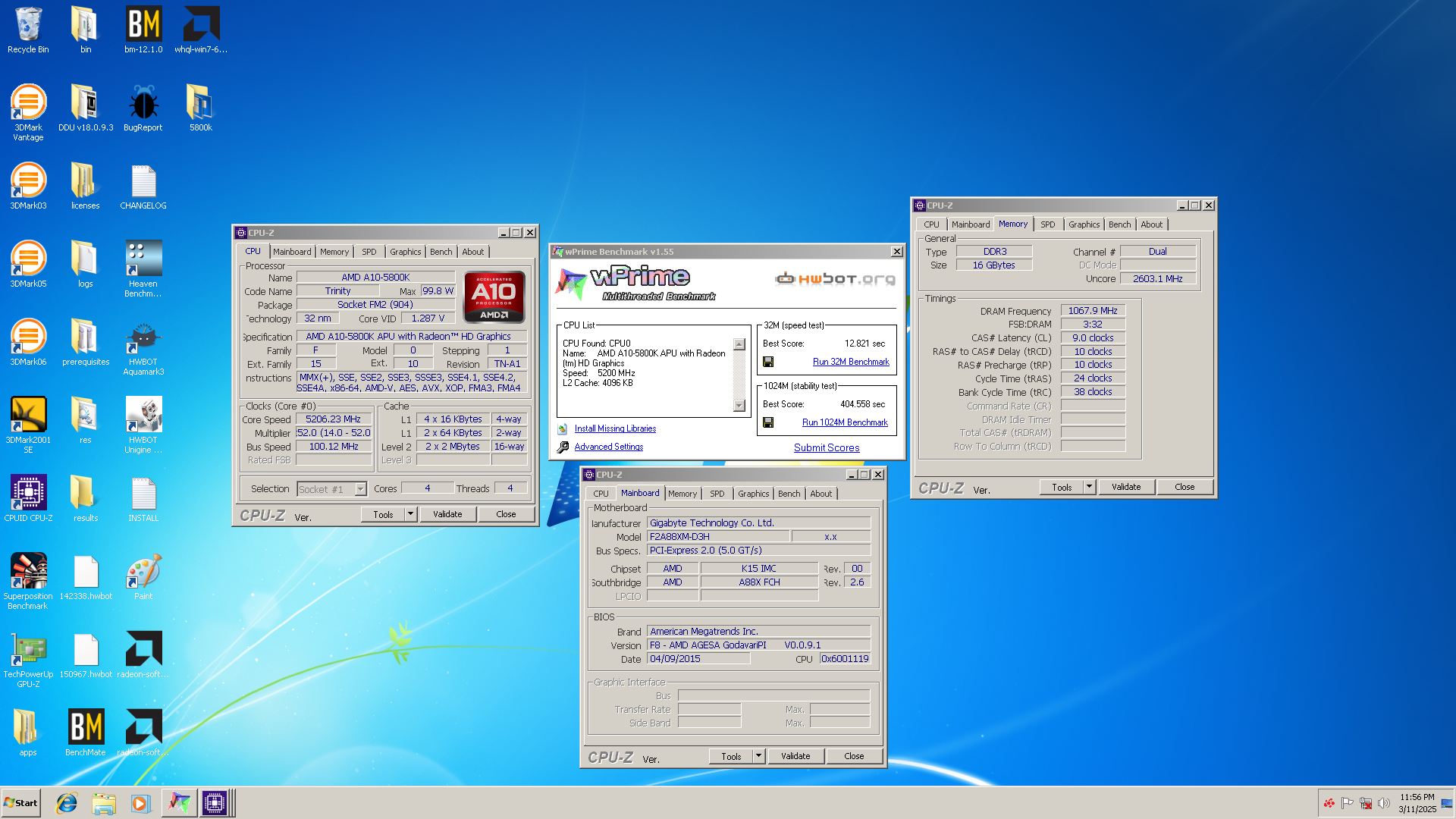Launch 3DMark2001 SE shortcut
Image resolution: width=1456 pixels, height=819 pixels.
[x=28, y=425]
